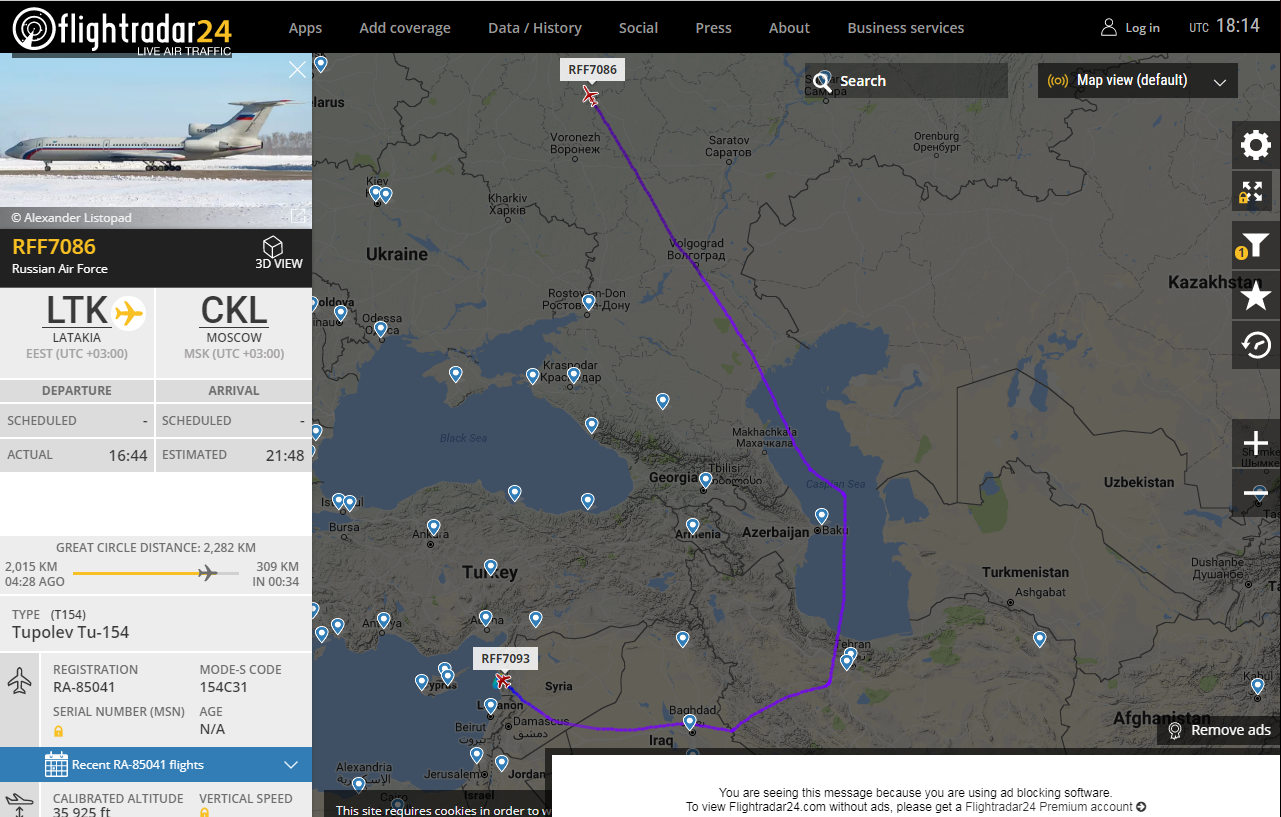
Task: Expand the Map view (default) dropdown
Action: (x=1138, y=81)
